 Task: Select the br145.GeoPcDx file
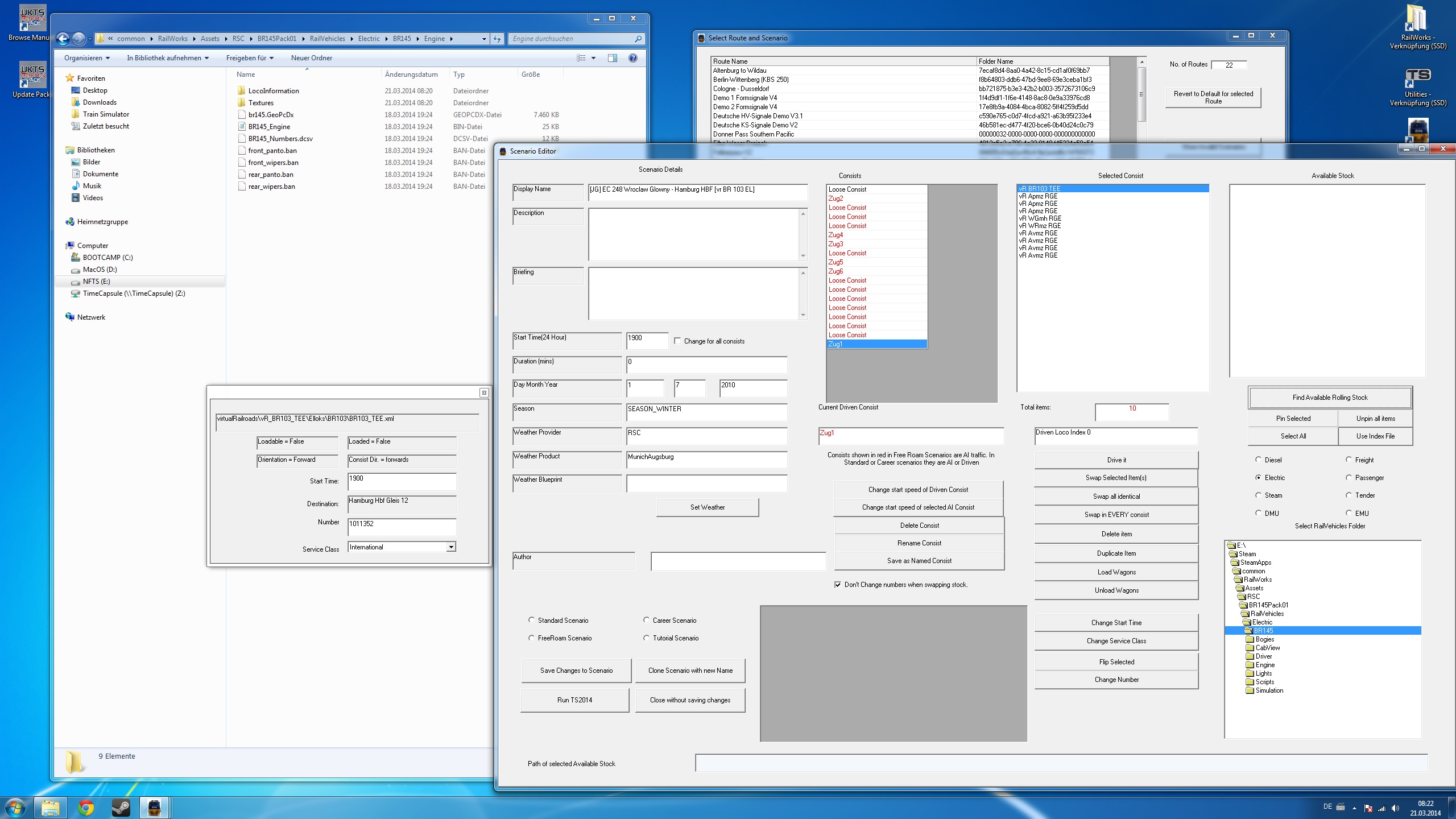[271, 115]
